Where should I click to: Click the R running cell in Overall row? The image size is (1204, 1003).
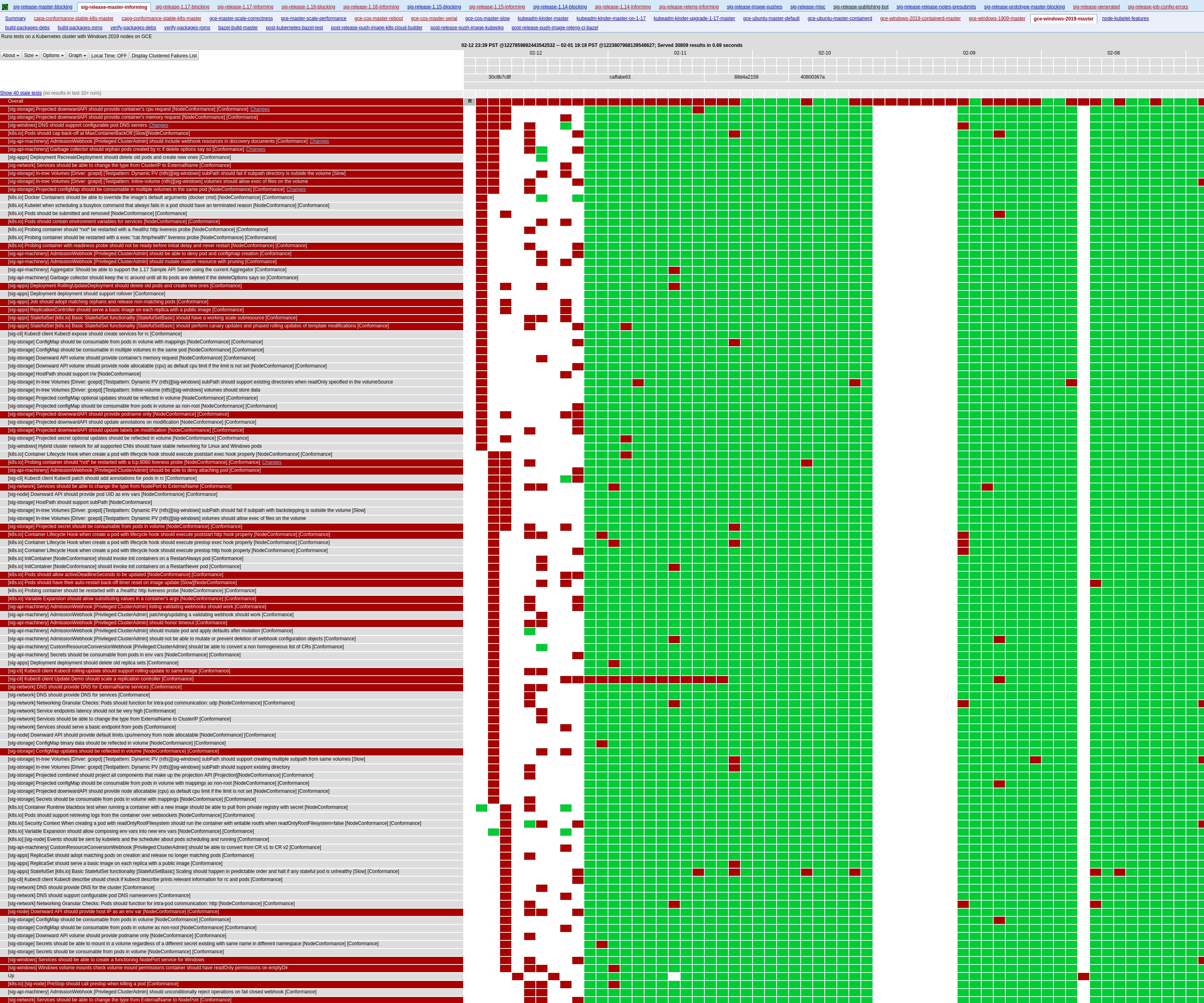tap(470, 102)
